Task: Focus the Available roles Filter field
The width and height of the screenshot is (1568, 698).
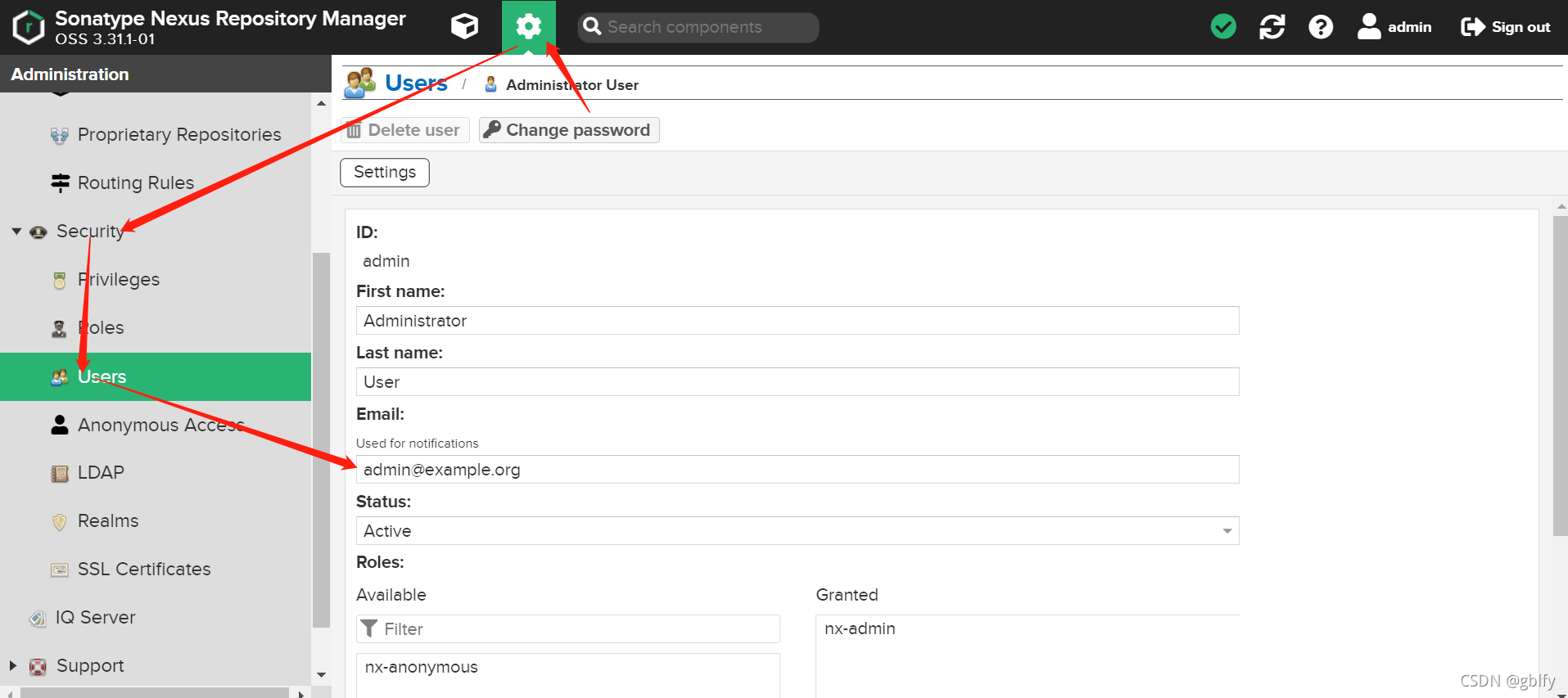Action: tap(568, 629)
